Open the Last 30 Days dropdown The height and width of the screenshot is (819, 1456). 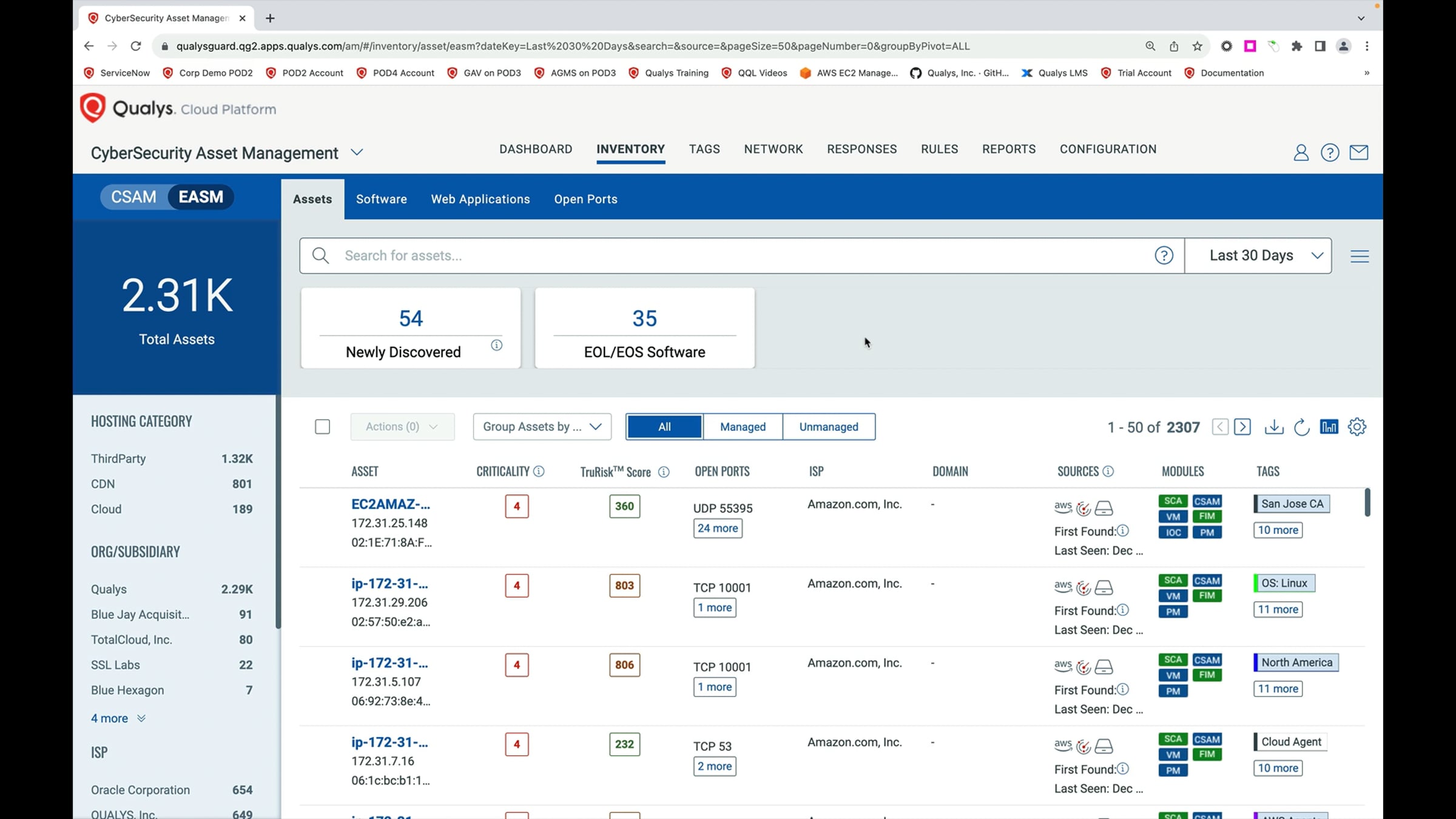pyautogui.click(x=1258, y=255)
